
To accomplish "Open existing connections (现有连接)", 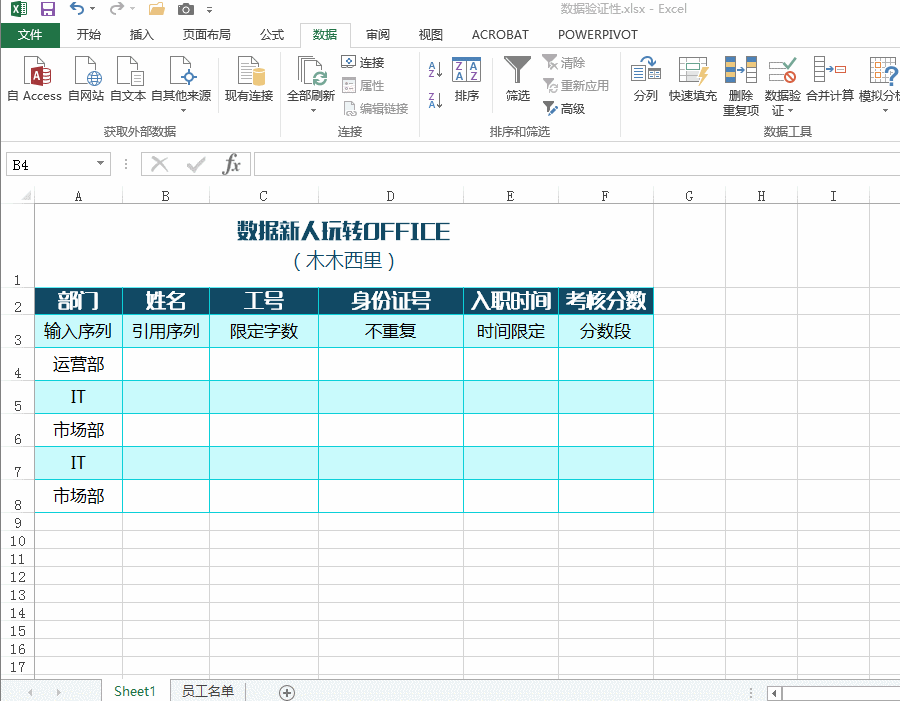I will [249, 79].
